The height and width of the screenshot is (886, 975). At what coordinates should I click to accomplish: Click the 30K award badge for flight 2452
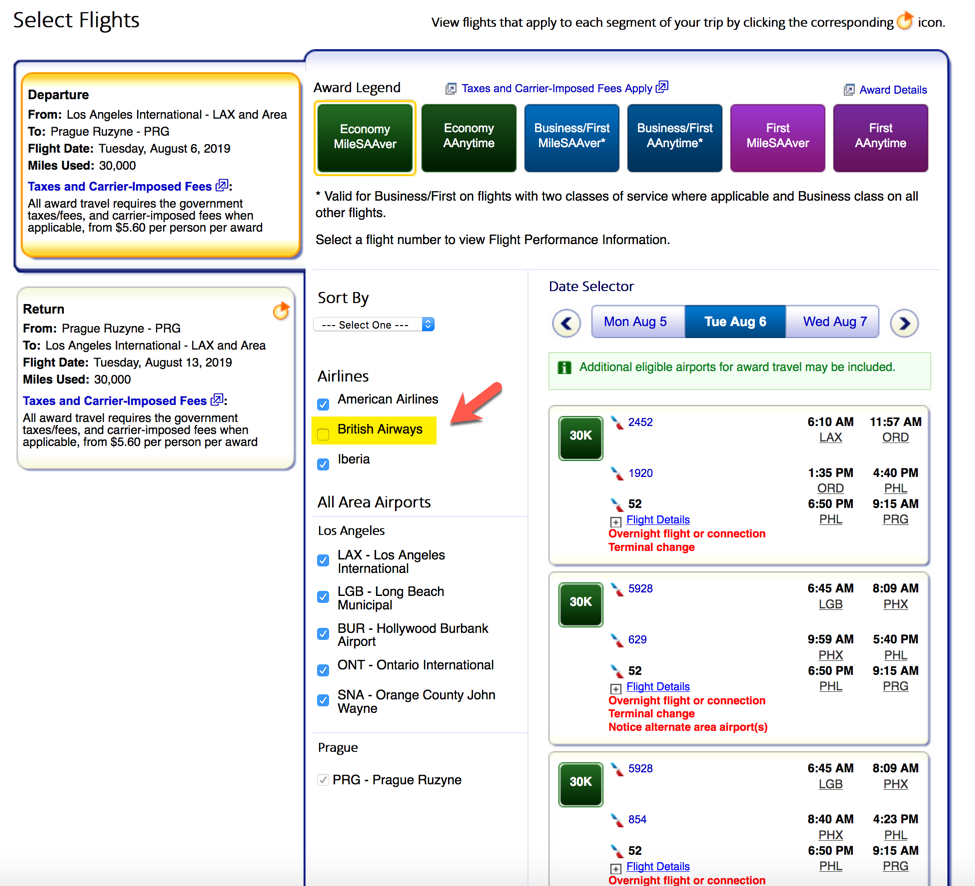click(580, 437)
